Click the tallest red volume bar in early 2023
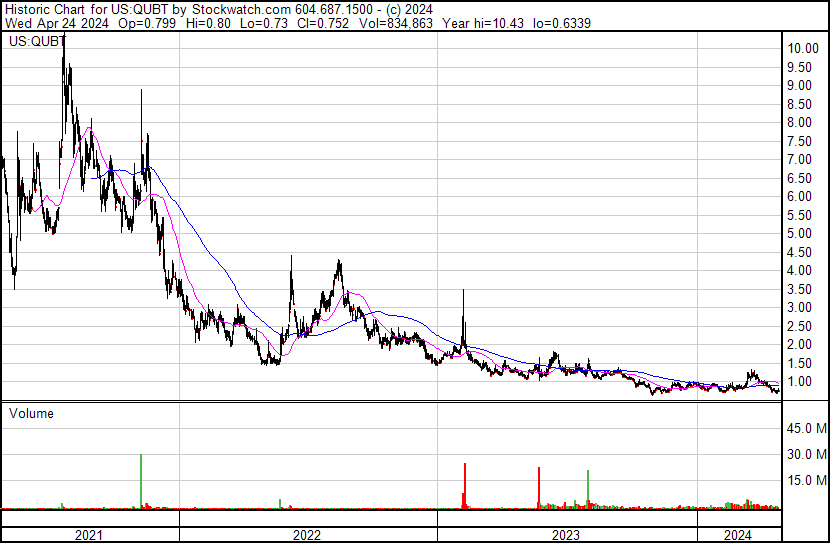Screen dimensions: 830x543 click(465, 486)
